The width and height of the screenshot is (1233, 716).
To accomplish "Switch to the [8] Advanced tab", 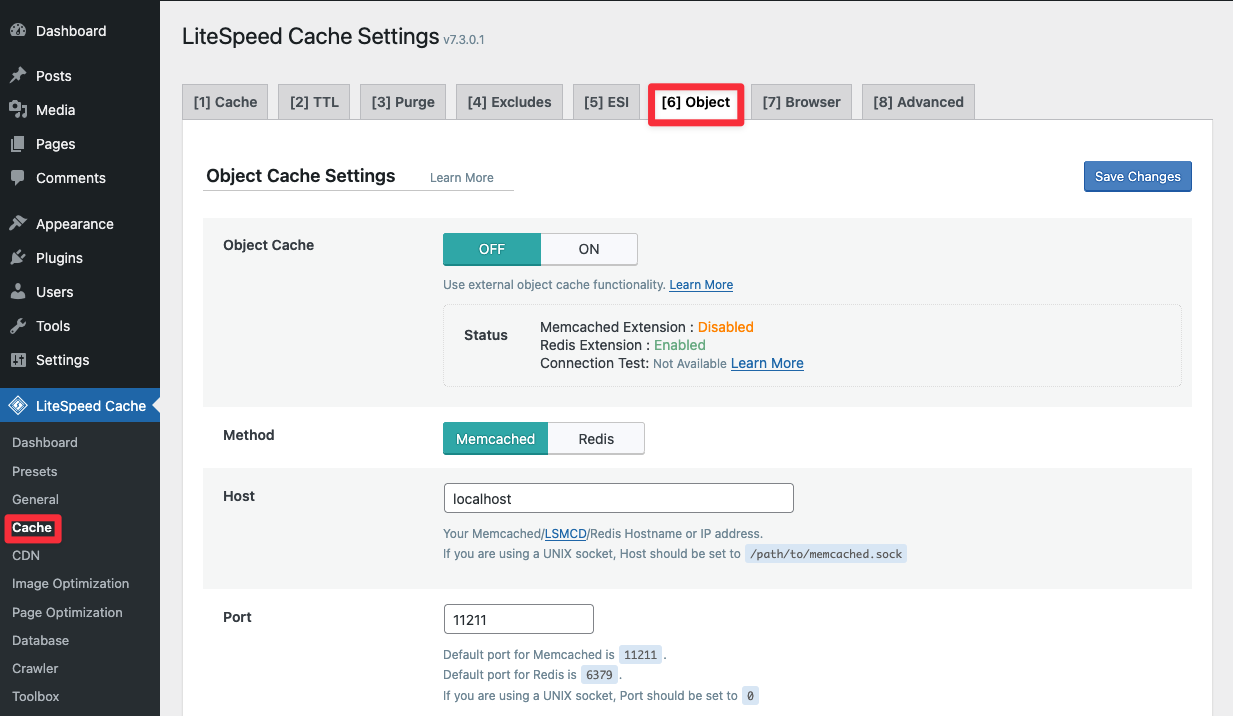I will pos(918,102).
